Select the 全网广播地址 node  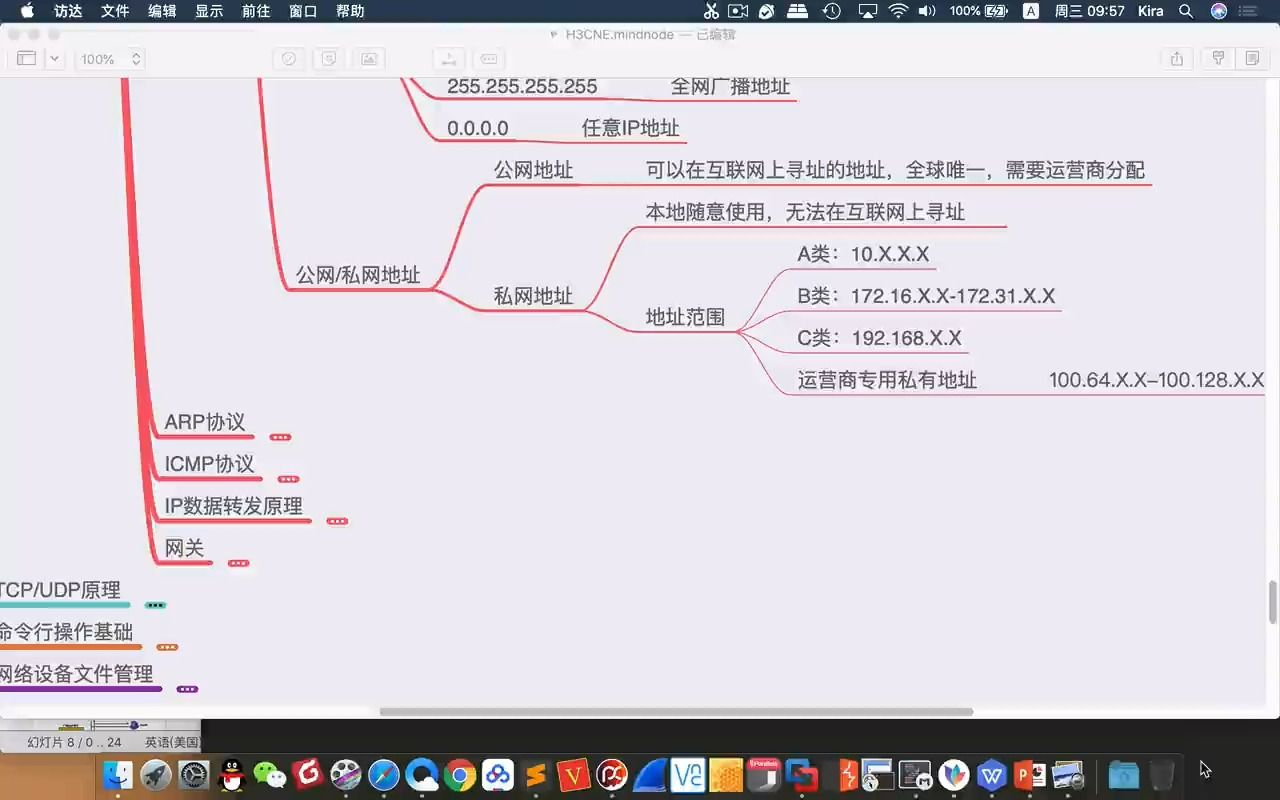pos(730,86)
